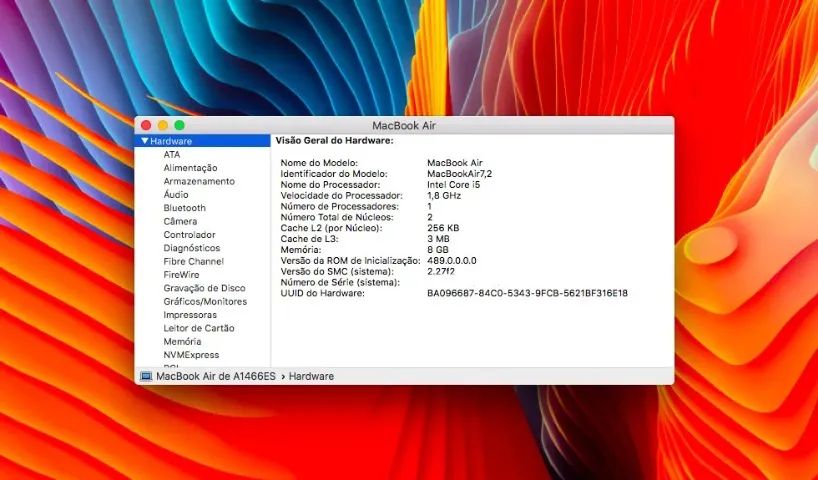The height and width of the screenshot is (480, 818).
Task: Click the '1,8 GHz' processor speed value
Action: point(444,196)
